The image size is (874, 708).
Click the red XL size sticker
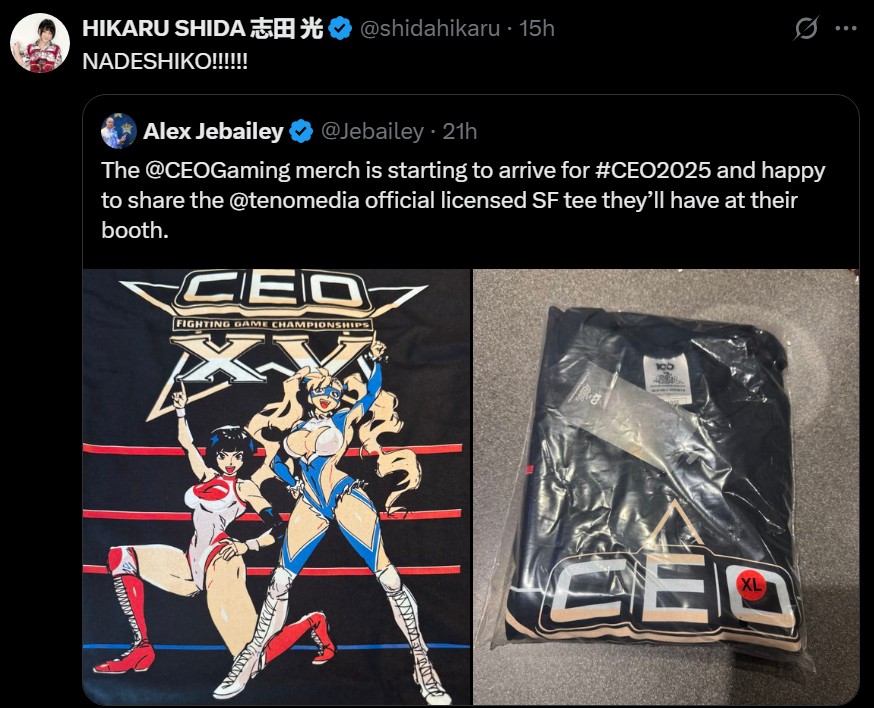(x=751, y=584)
